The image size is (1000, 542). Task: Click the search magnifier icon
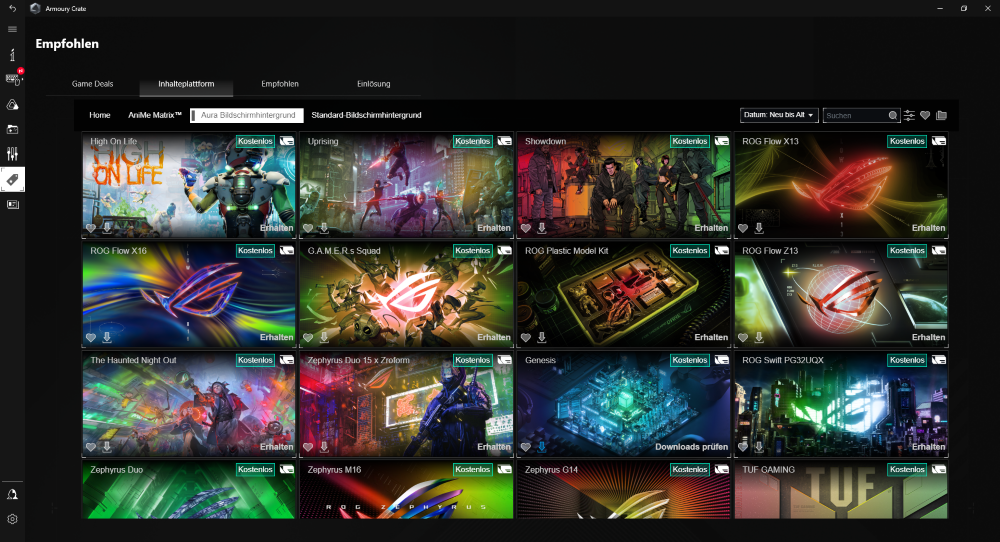(893, 115)
